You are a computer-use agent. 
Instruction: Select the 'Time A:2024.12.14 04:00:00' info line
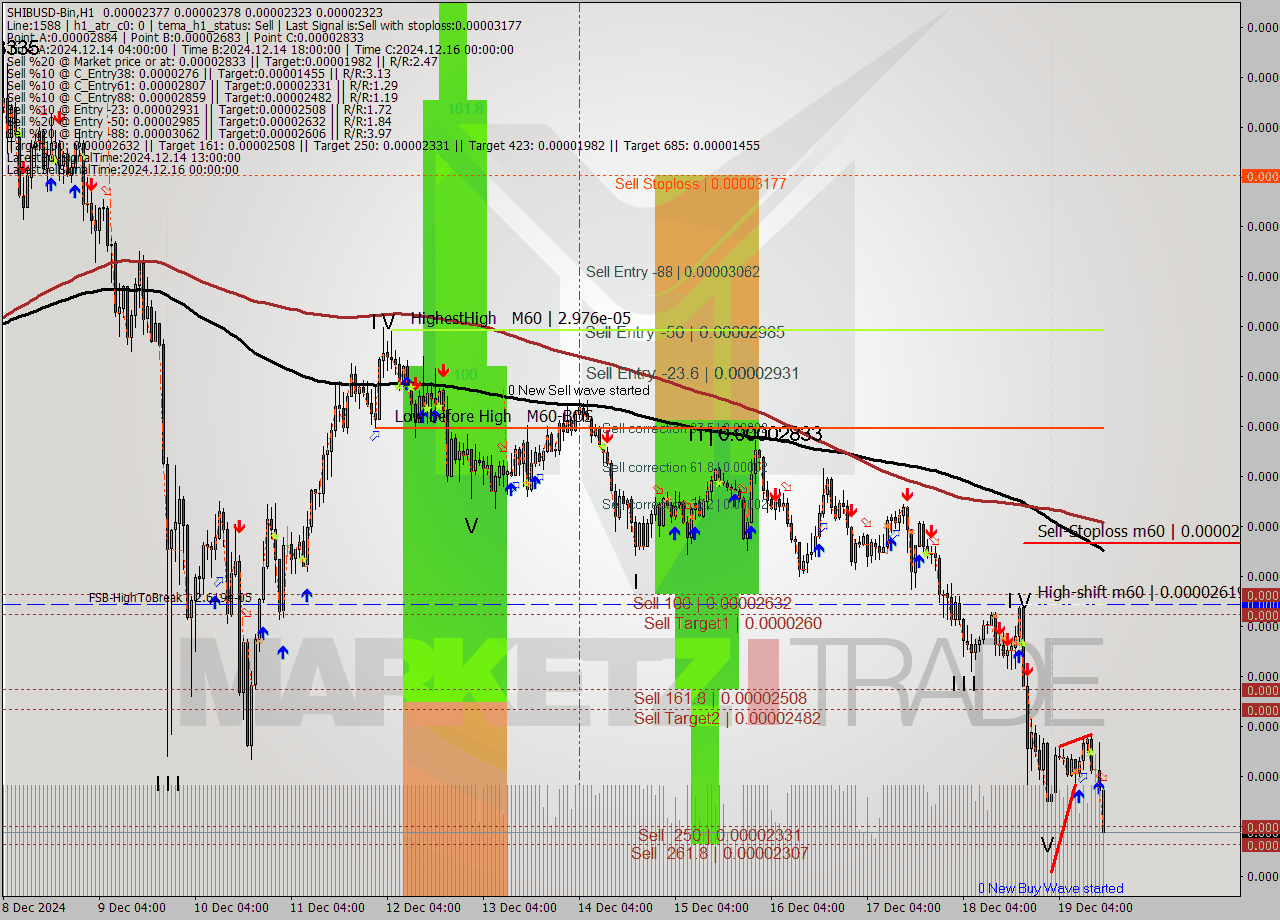(260, 50)
